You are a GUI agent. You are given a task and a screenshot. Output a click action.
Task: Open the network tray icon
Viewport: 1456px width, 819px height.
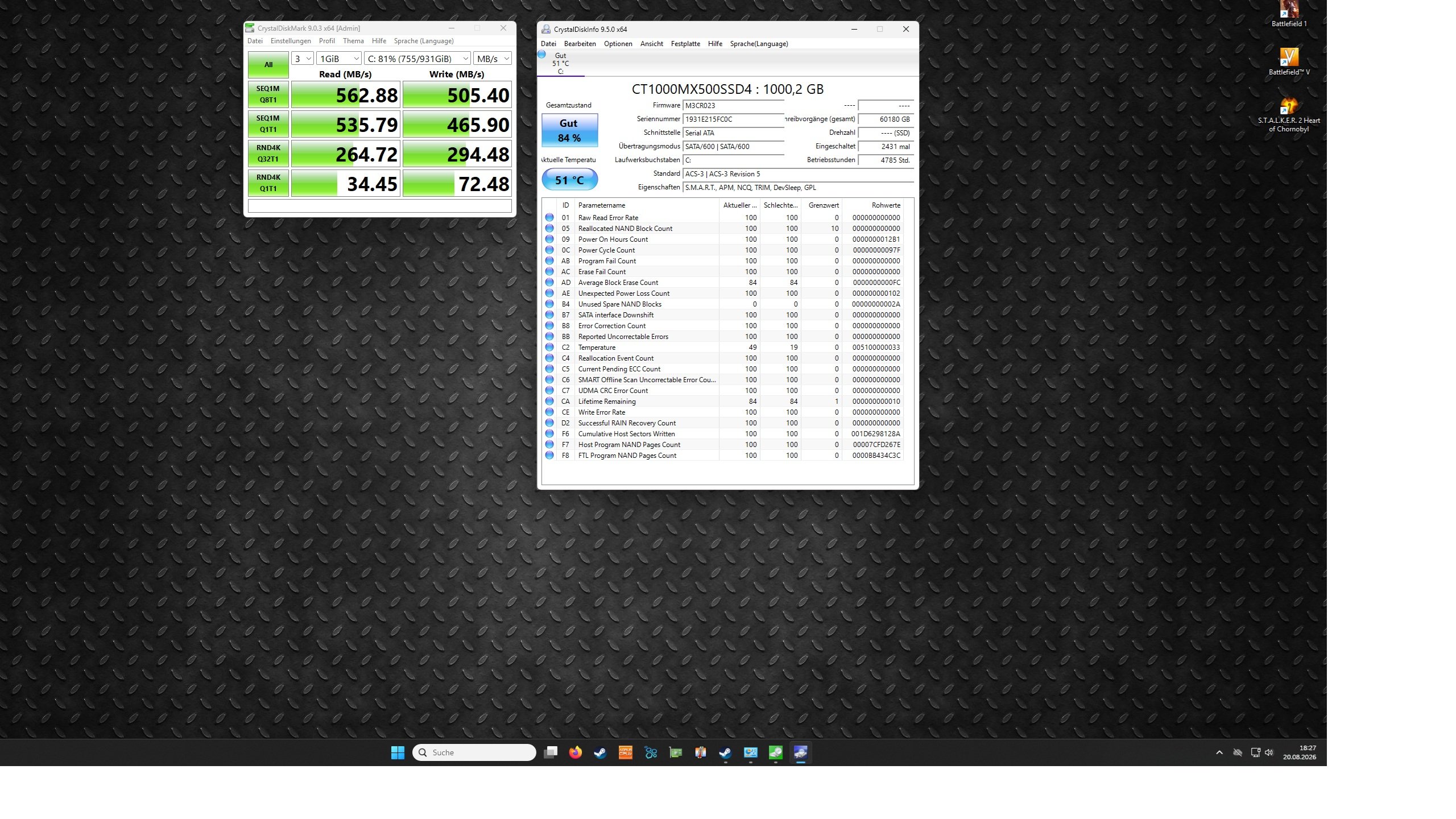point(1255,752)
